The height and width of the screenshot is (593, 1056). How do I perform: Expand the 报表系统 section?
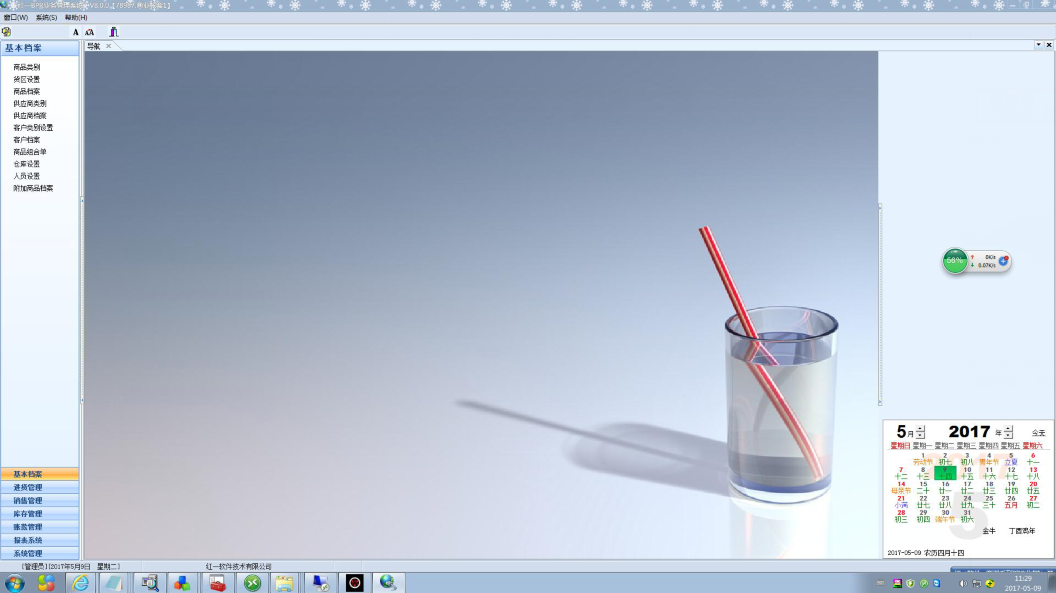click(28, 540)
